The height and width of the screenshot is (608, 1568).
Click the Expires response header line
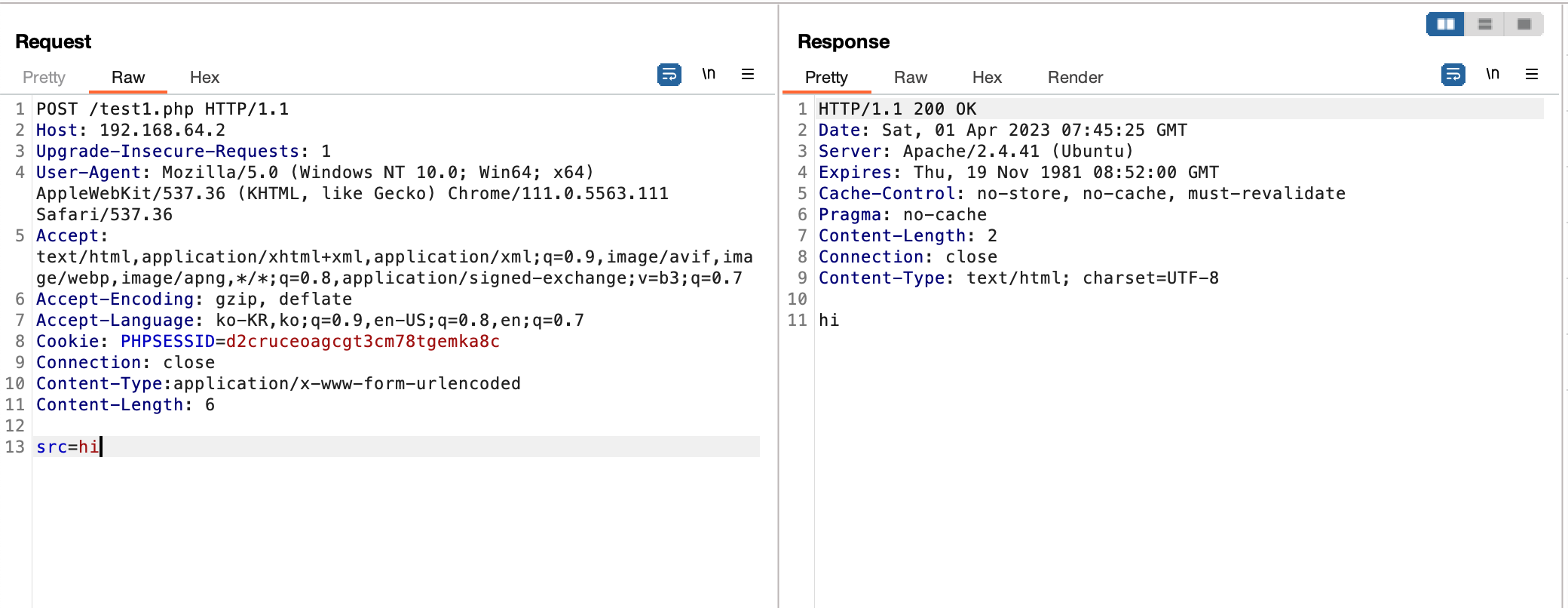point(1018,172)
